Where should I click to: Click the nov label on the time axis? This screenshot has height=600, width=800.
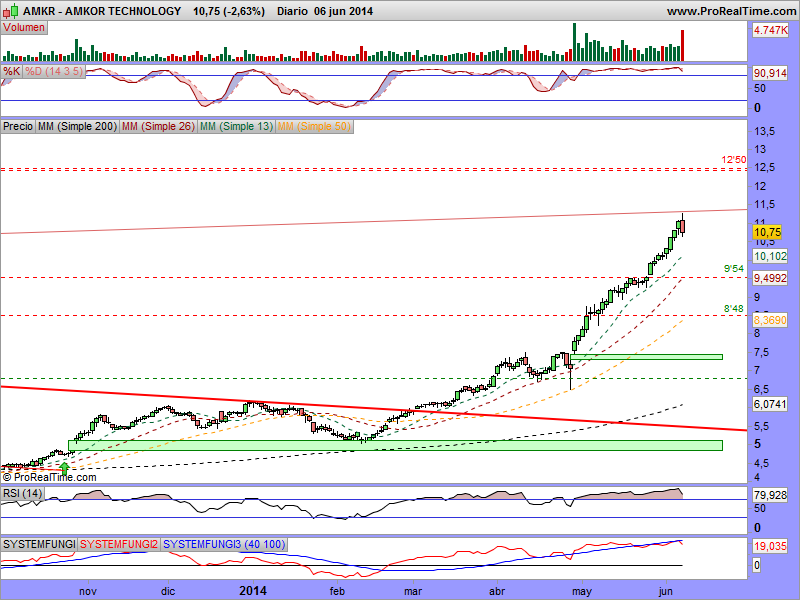tap(88, 591)
